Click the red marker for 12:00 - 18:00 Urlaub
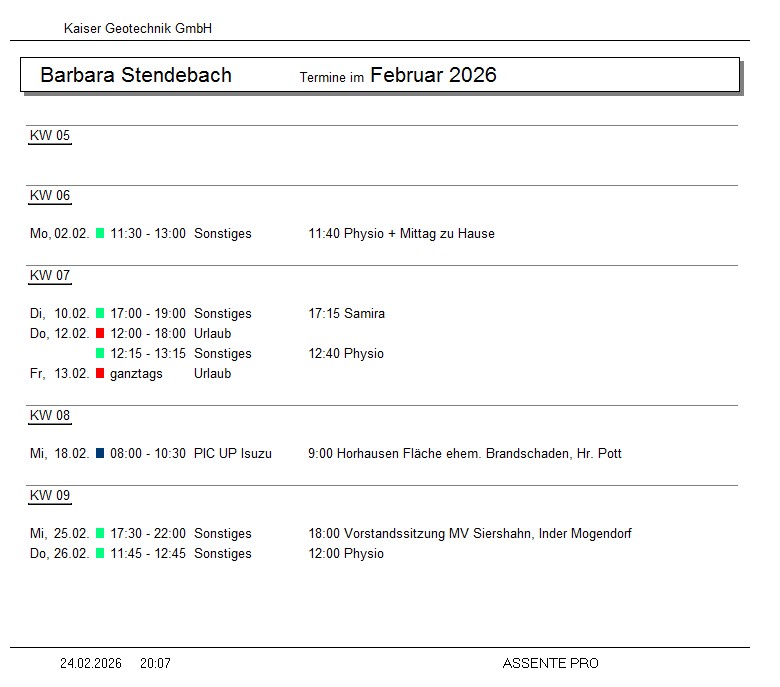The width and height of the screenshot is (780, 687). 100,334
